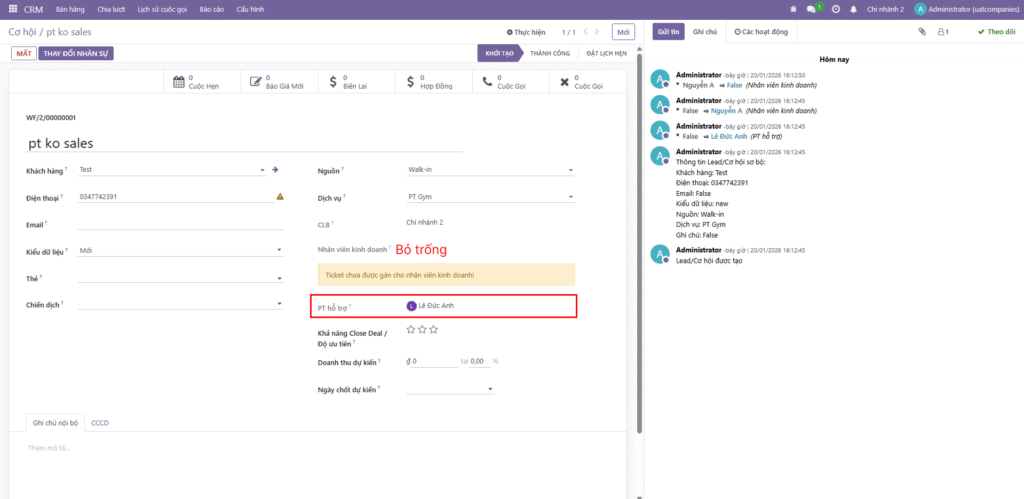Click the Email input field

[180, 224]
